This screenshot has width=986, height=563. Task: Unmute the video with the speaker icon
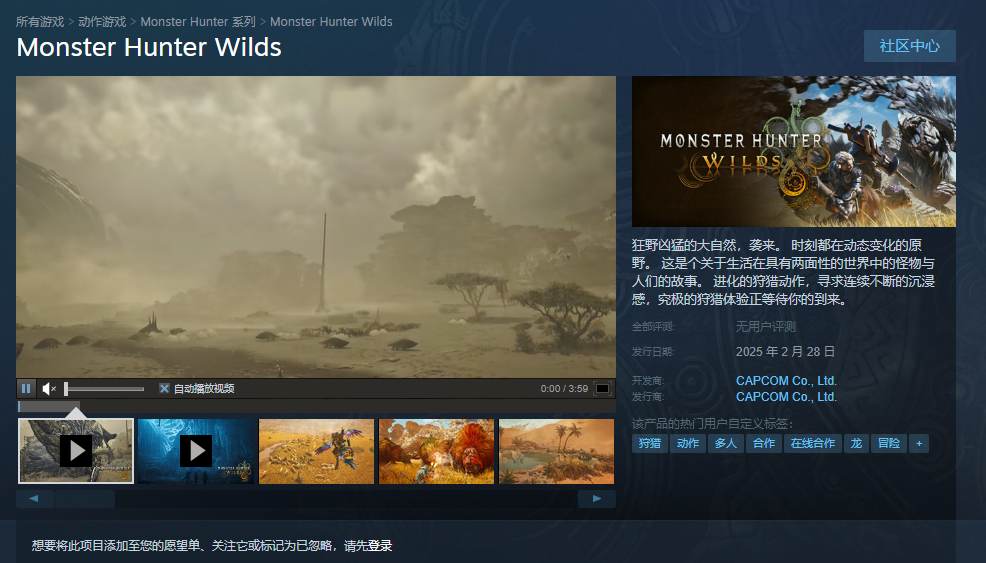click(49, 389)
